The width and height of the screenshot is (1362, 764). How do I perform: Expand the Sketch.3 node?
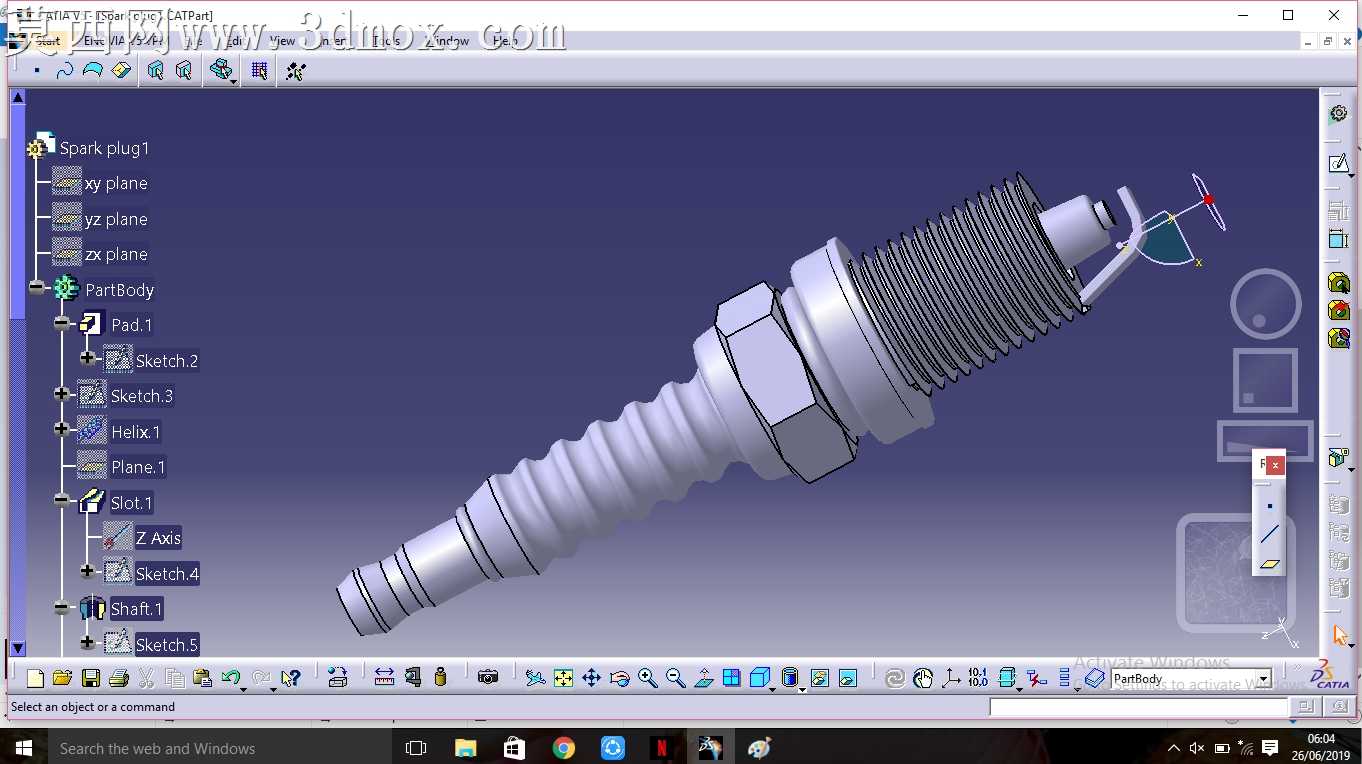coord(62,394)
